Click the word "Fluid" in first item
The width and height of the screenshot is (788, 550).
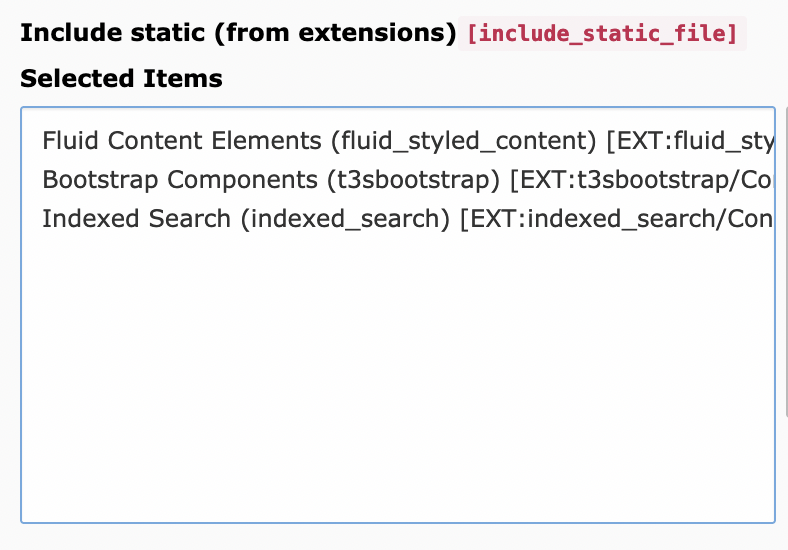tap(65, 141)
